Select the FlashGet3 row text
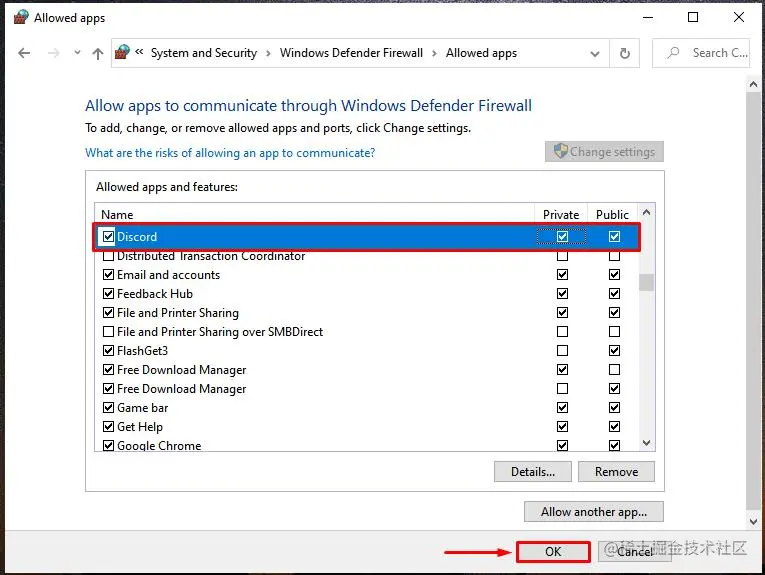765x575 pixels. 142,351
